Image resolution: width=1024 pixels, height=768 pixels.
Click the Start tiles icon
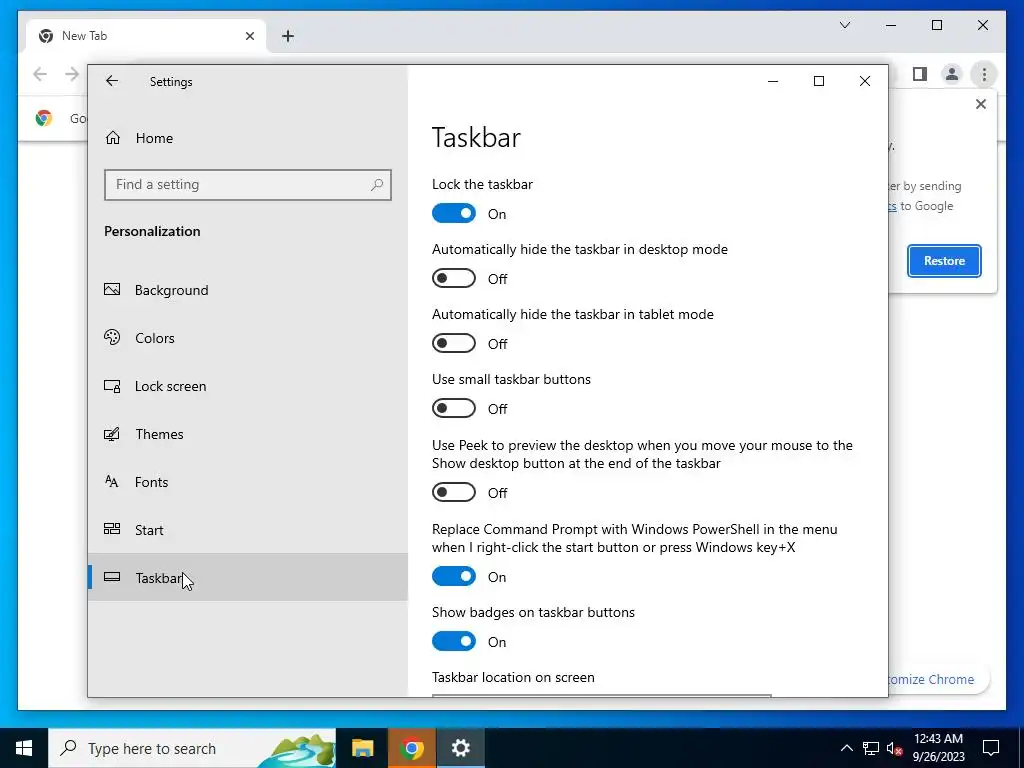(112, 529)
